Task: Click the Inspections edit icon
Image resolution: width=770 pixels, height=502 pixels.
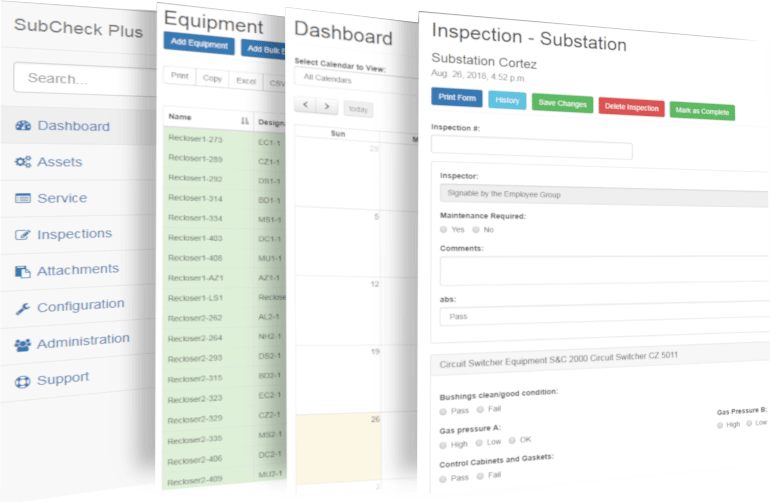Action: pyautogui.click(x=23, y=235)
